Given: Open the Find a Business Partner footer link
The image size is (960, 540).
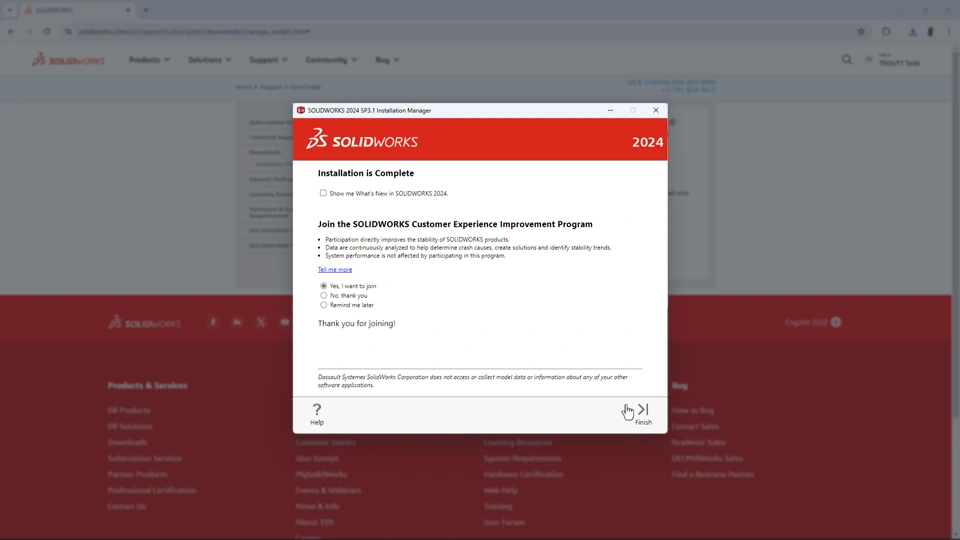Looking at the screenshot, I should (713, 474).
